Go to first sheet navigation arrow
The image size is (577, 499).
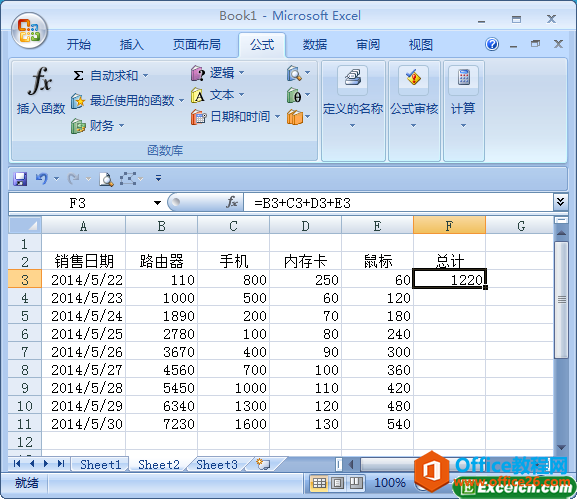[x=17, y=464]
